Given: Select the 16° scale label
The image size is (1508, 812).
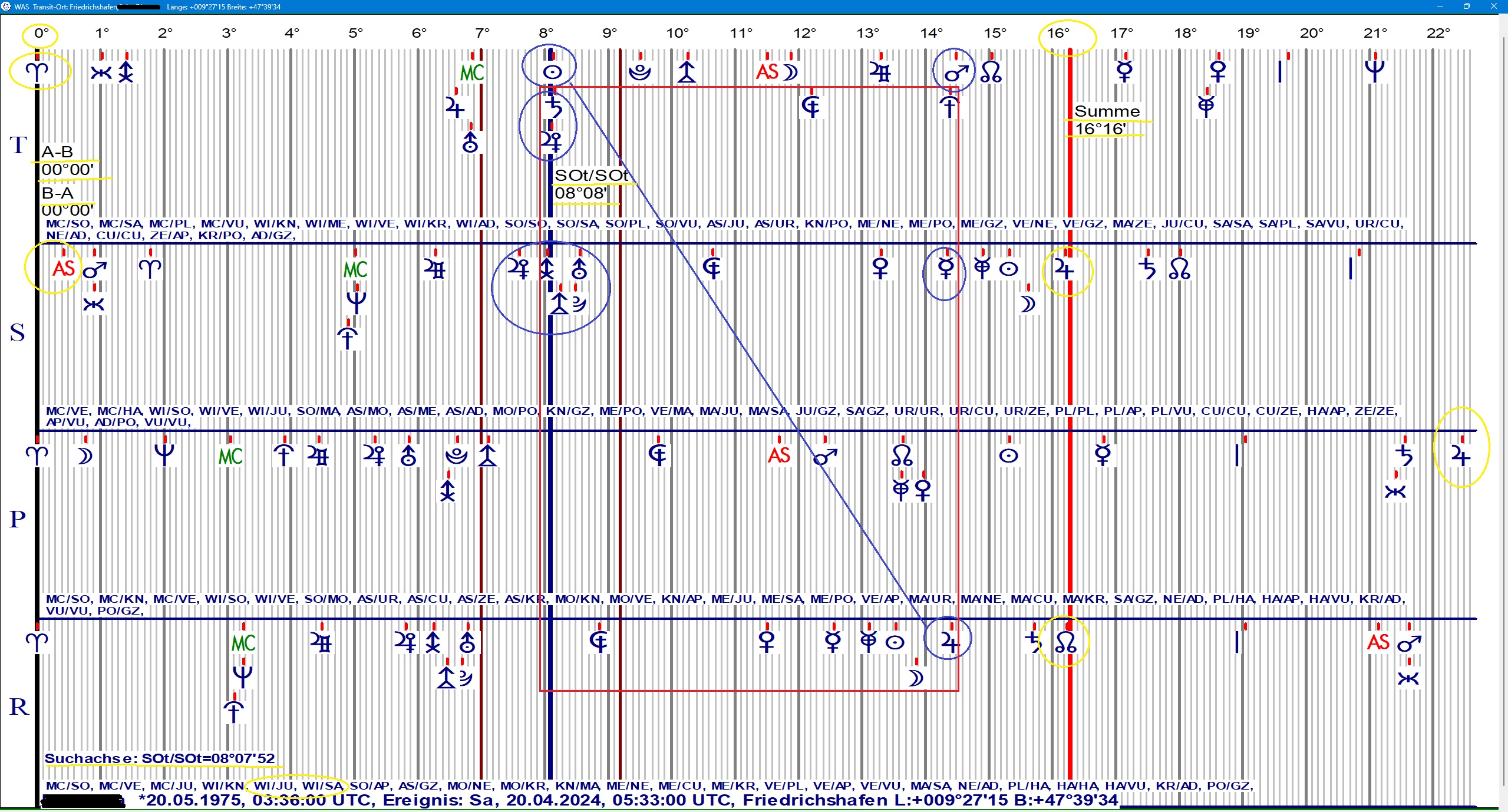Looking at the screenshot, I should click(x=1058, y=34).
